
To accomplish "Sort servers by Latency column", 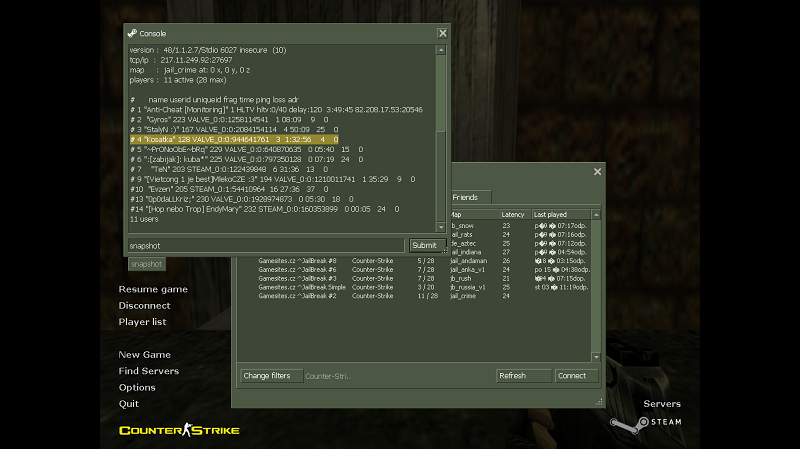I will click(x=515, y=215).
